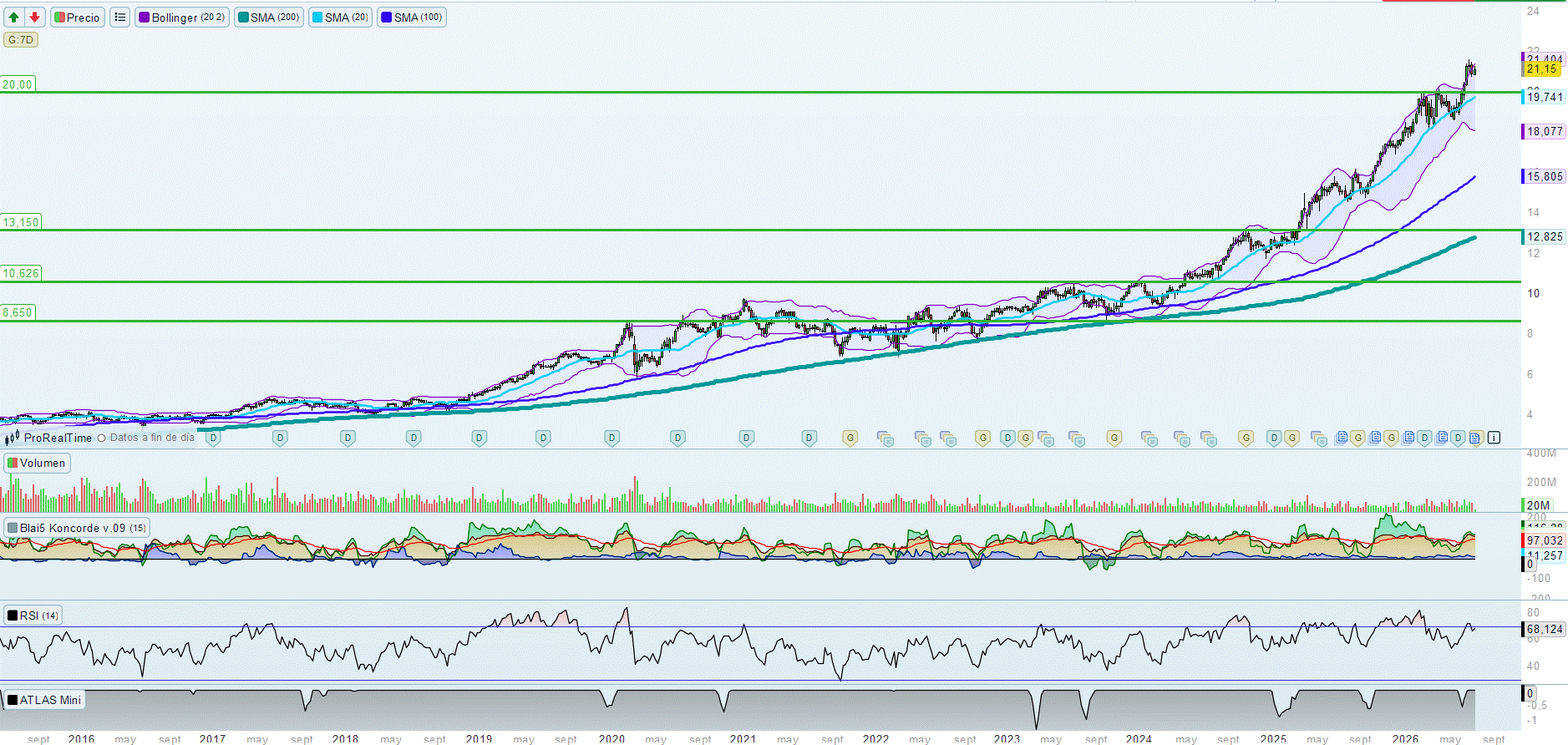The image size is (1568, 745).
Task: Open the RSI (14) indicator label
Action: coord(33,616)
